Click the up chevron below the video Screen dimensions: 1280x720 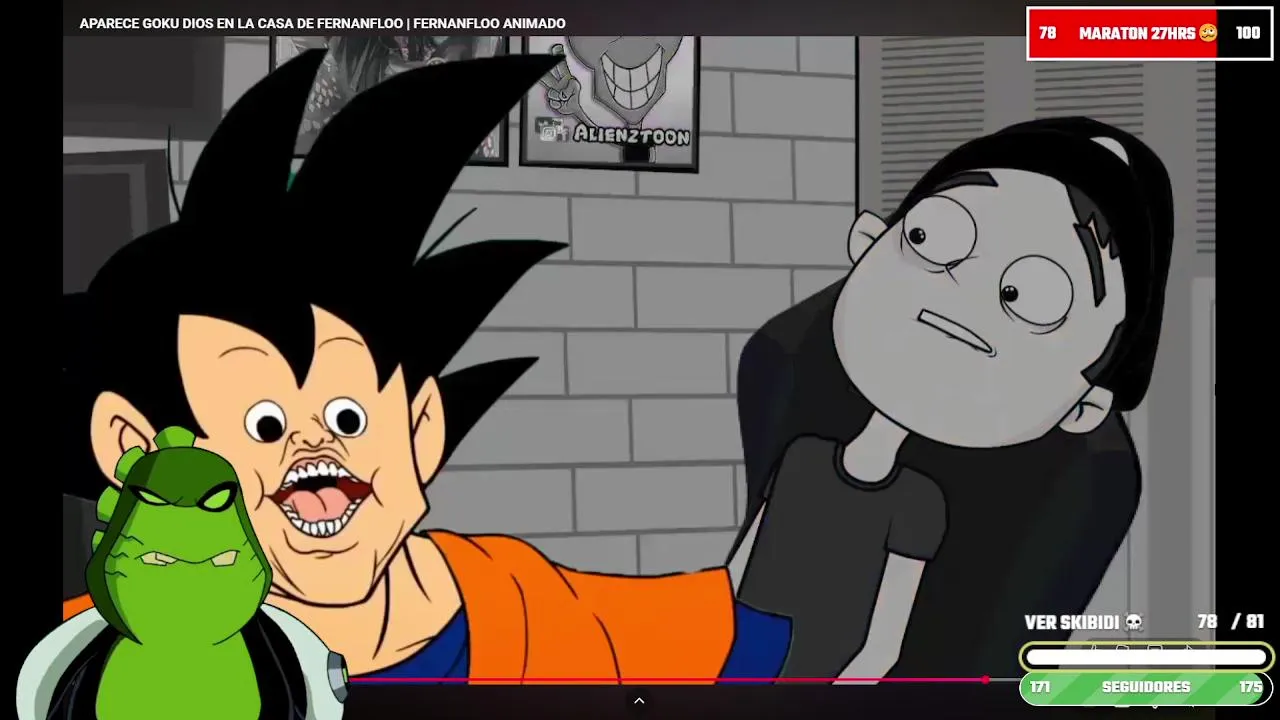point(639,701)
